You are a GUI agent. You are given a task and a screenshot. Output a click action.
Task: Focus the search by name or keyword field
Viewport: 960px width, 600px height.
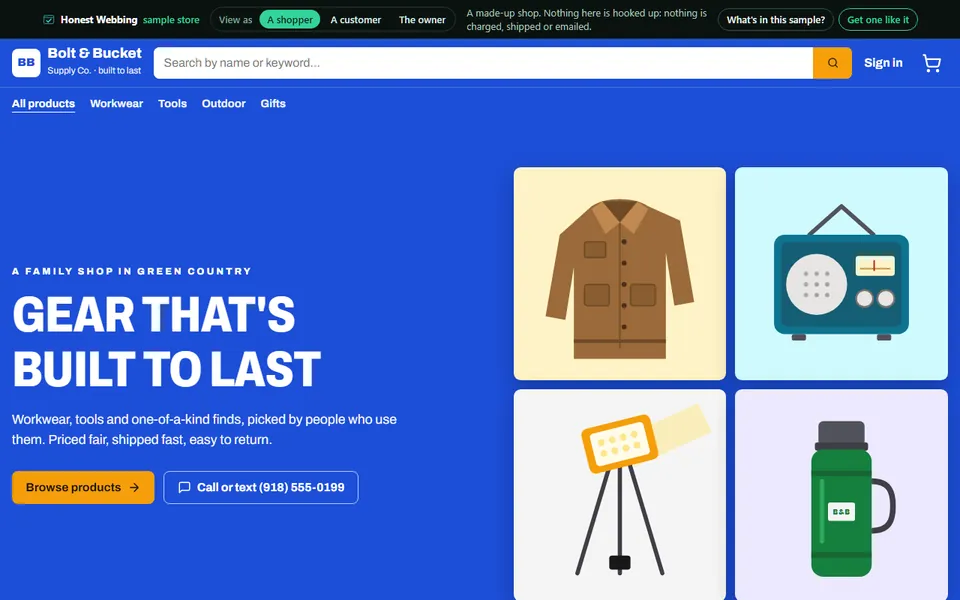[483, 62]
